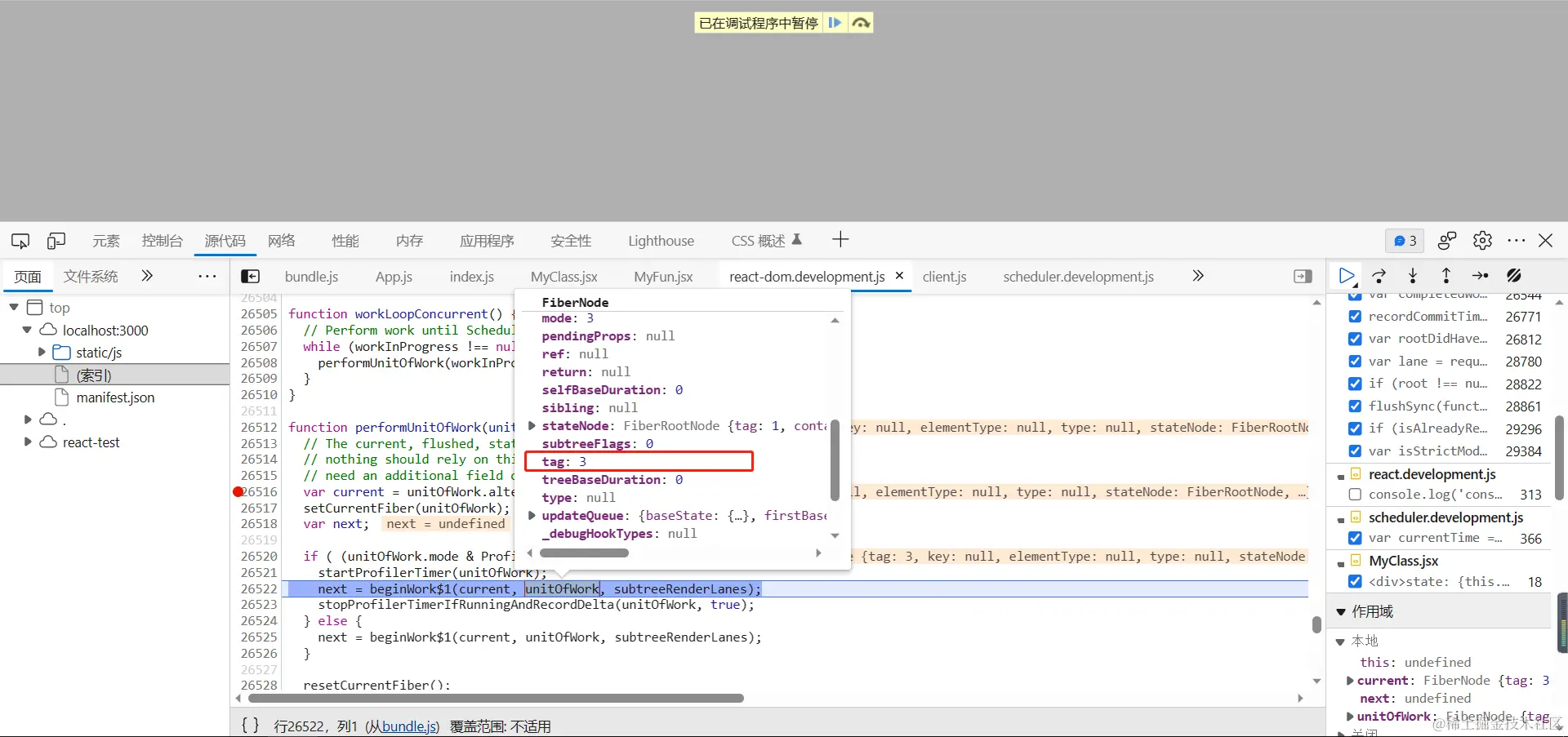Show more navigator tabs chevron
This screenshot has width=1568, height=737.
point(147,276)
